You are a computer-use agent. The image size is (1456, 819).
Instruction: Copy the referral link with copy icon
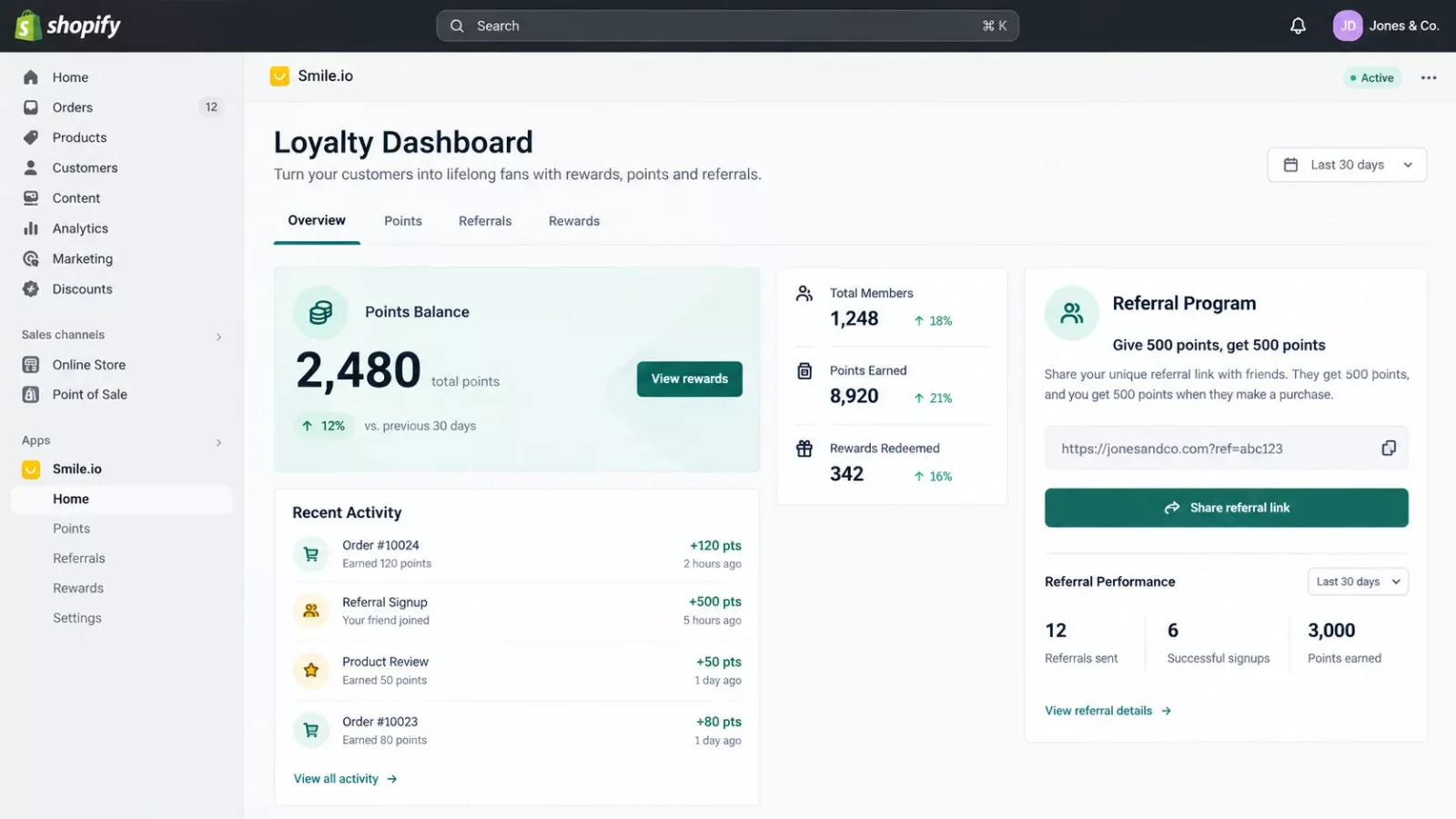click(x=1389, y=448)
